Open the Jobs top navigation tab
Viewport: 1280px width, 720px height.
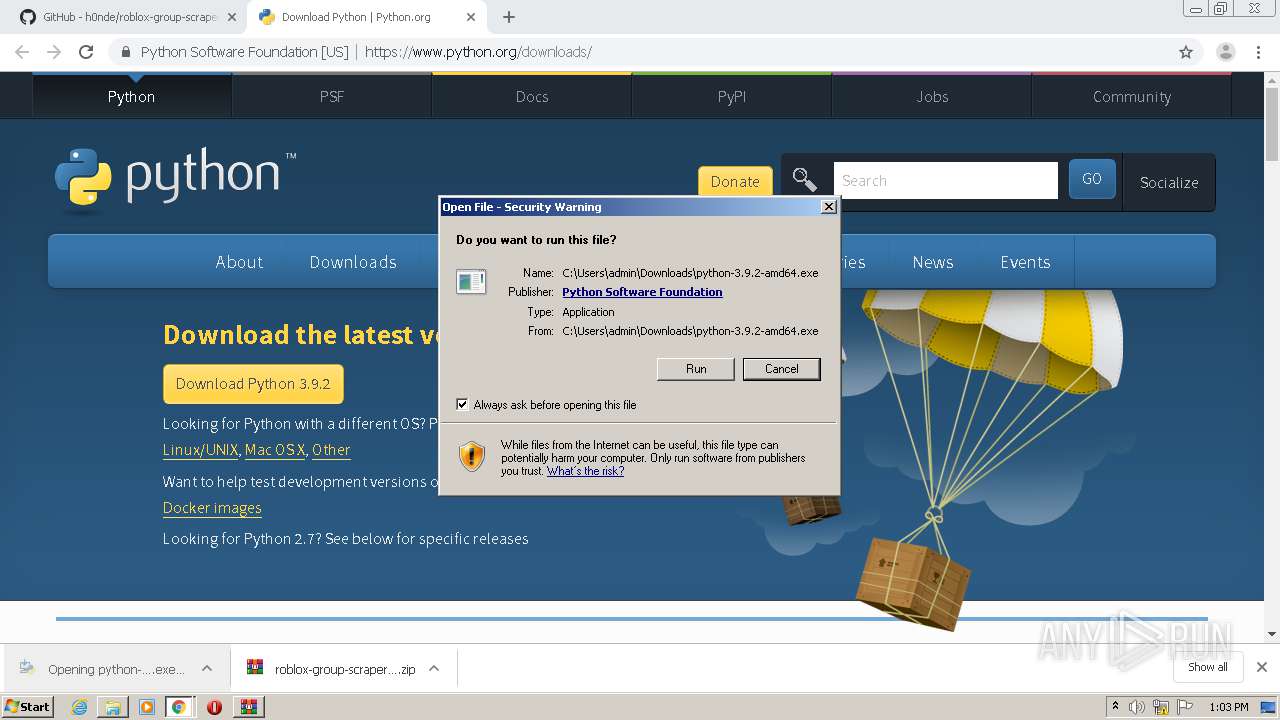click(932, 96)
